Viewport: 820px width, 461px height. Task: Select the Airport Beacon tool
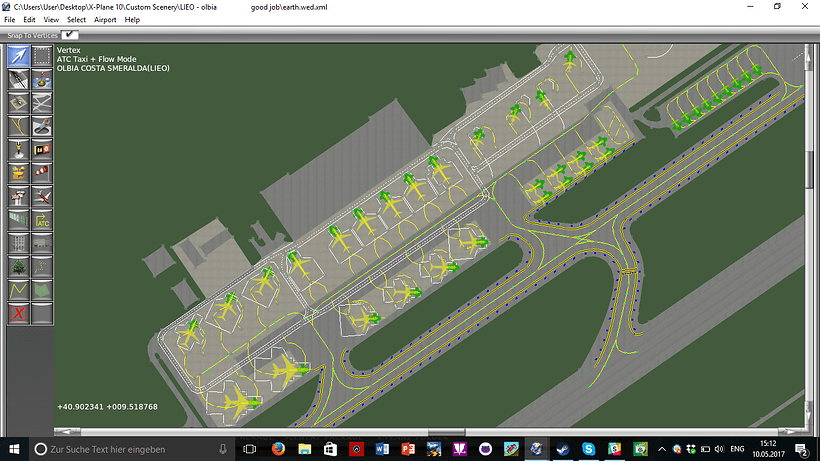18,172
